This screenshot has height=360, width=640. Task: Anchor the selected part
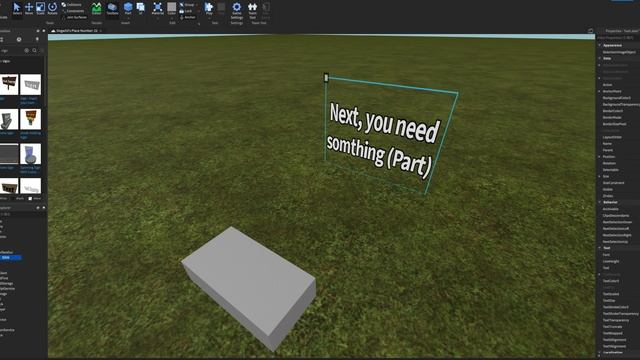coord(188,18)
